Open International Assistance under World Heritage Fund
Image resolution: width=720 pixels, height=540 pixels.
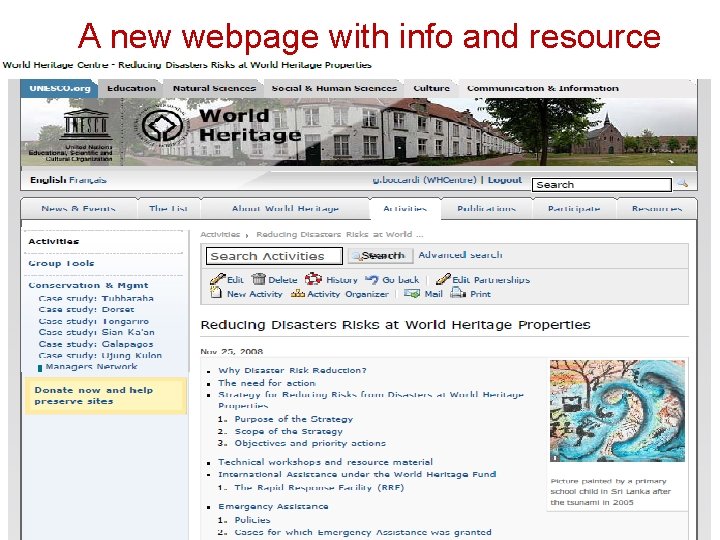click(357, 474)
